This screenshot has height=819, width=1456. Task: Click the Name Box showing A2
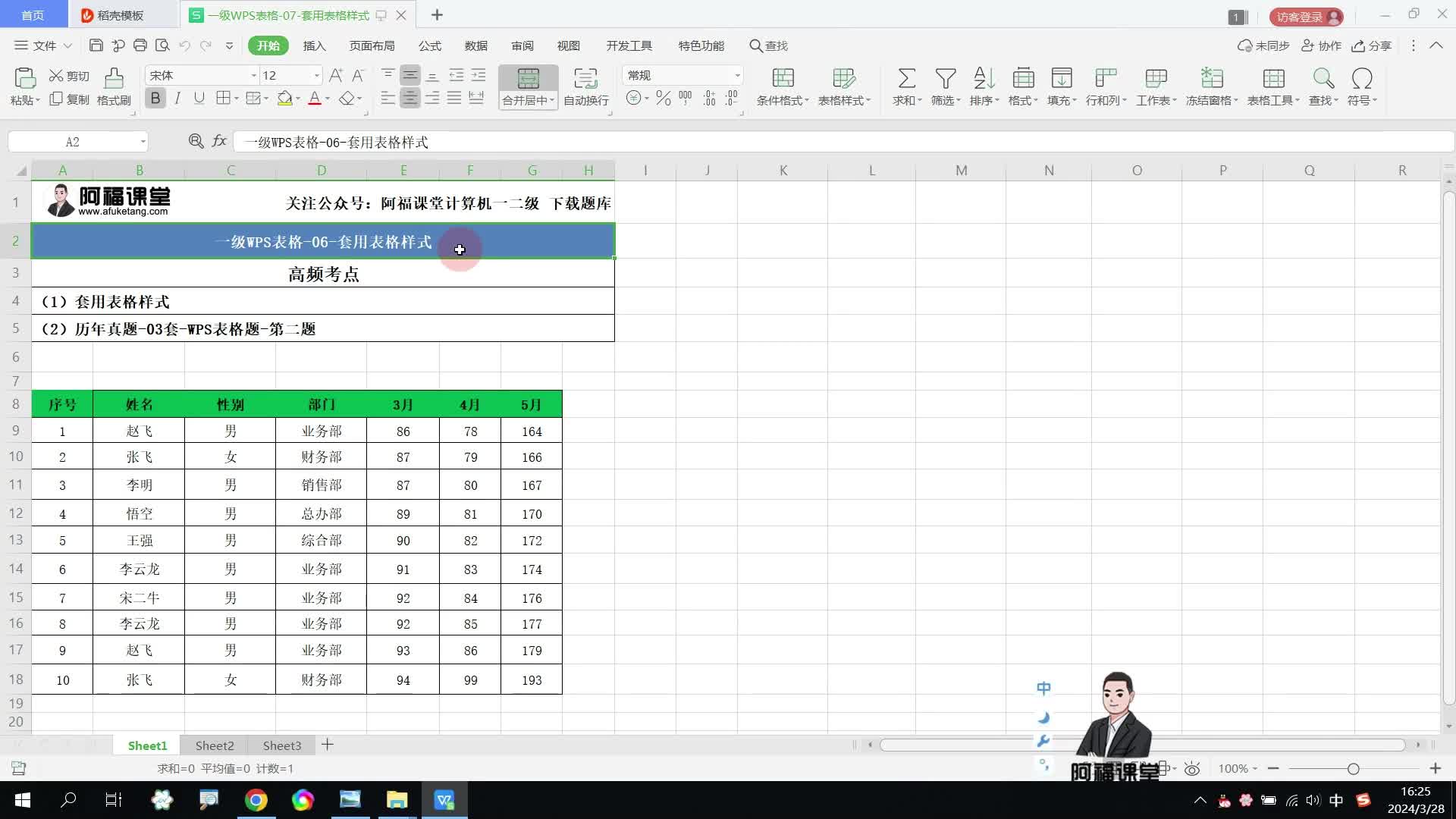click(73, 142)
